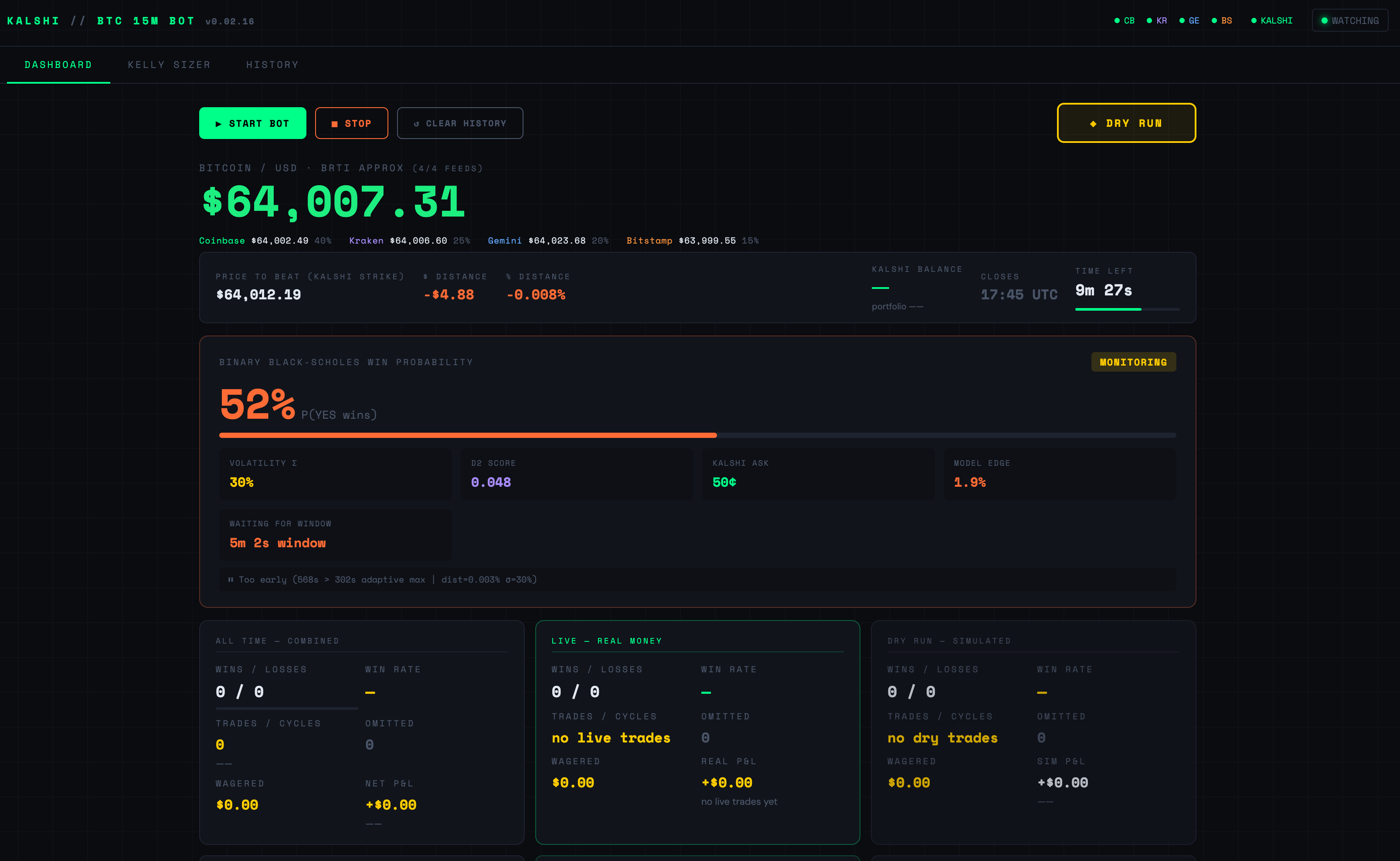Click the time left progress bar
1400x861 pixels.
[1127, 309]
